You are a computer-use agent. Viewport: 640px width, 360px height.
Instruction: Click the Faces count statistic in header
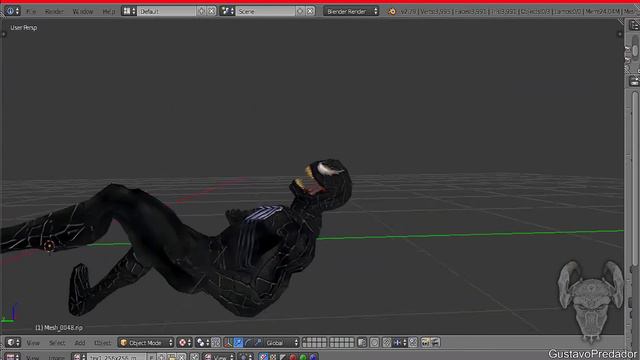[471, 11]
